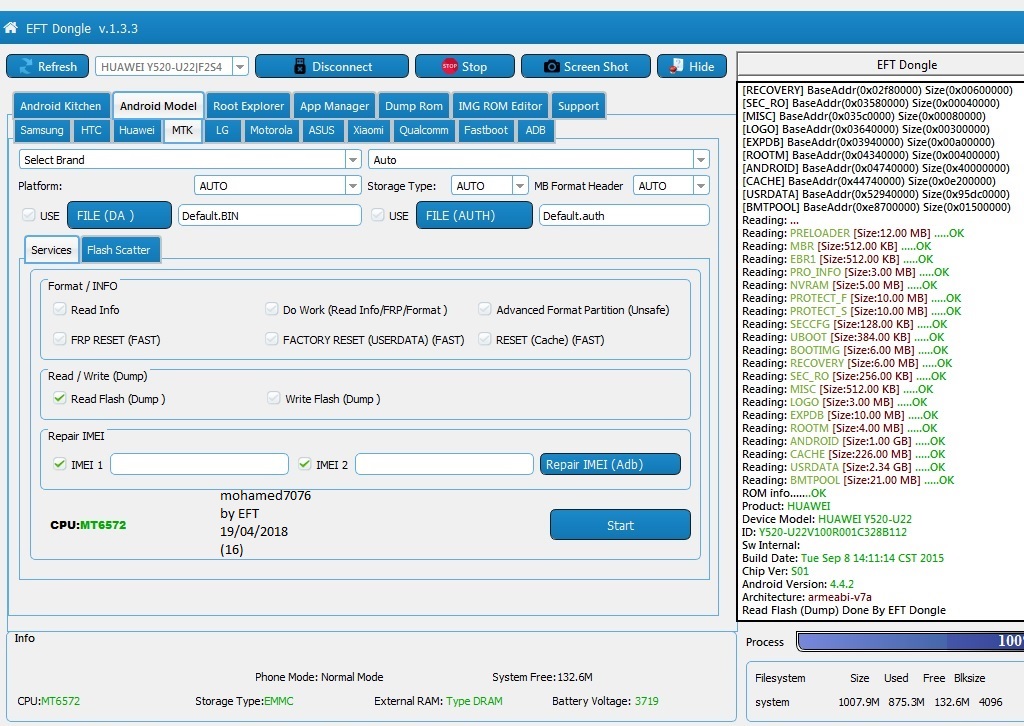Click the Start button
The width and height of the screenshot is (1024, 726).
point(620,524)
